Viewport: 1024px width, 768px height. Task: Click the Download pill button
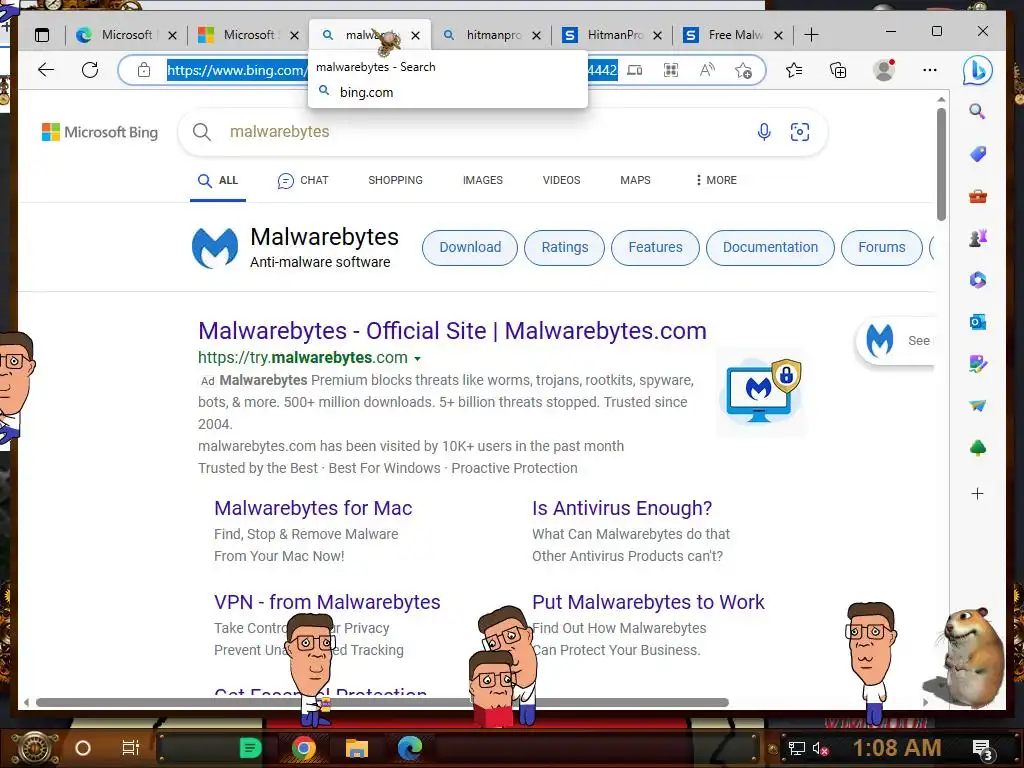point(470,248)
